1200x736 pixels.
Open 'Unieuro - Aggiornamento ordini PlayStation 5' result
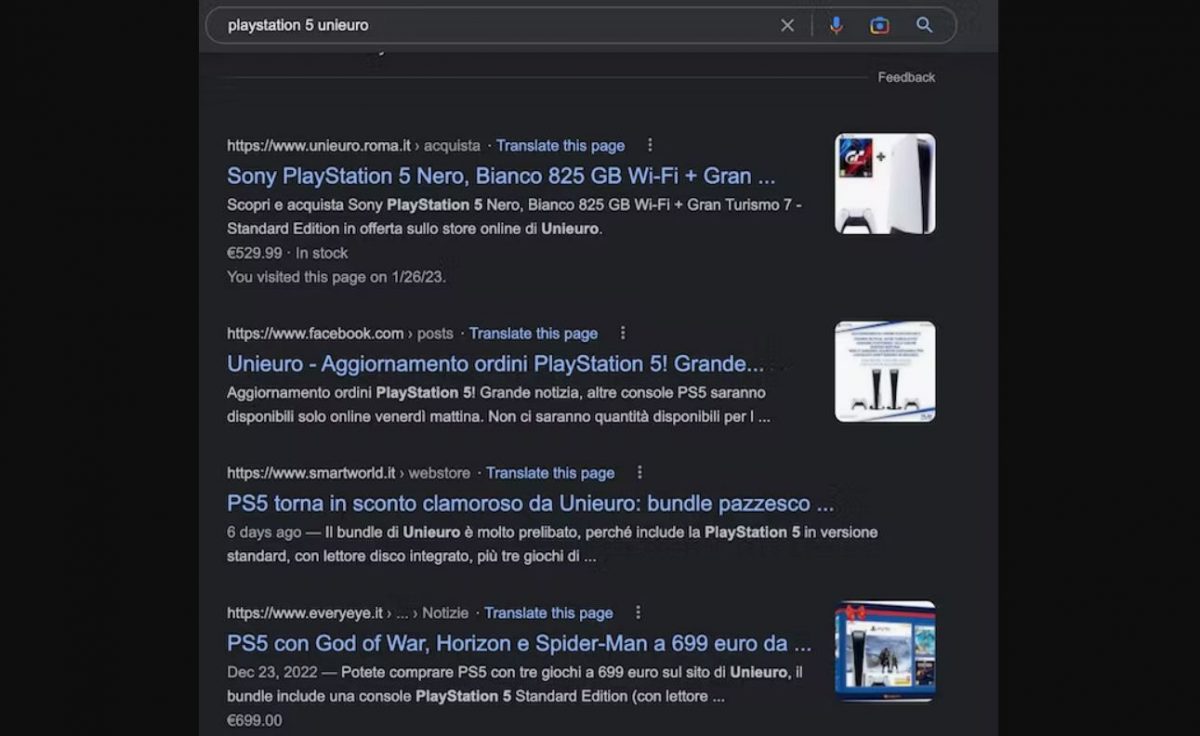coord(495,364)
